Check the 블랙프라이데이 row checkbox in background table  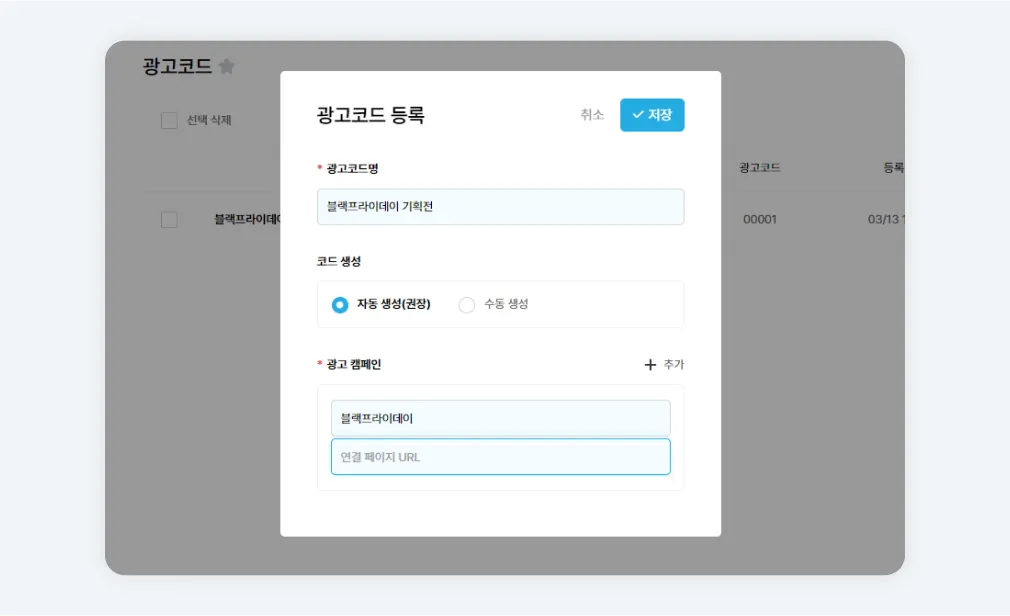tap(169, 220)
